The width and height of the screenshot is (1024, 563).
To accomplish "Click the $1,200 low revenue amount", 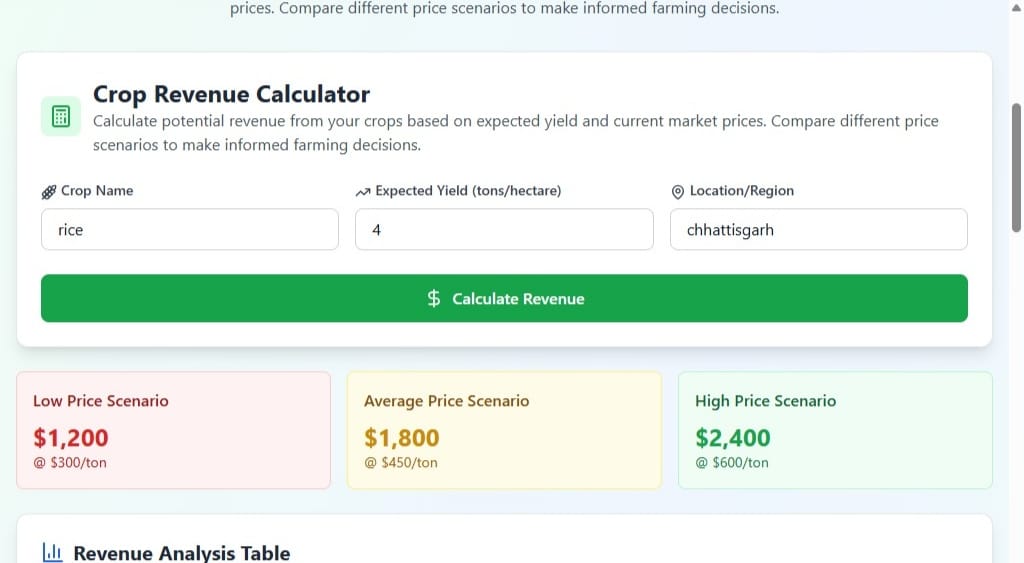I will pos(71,438).
